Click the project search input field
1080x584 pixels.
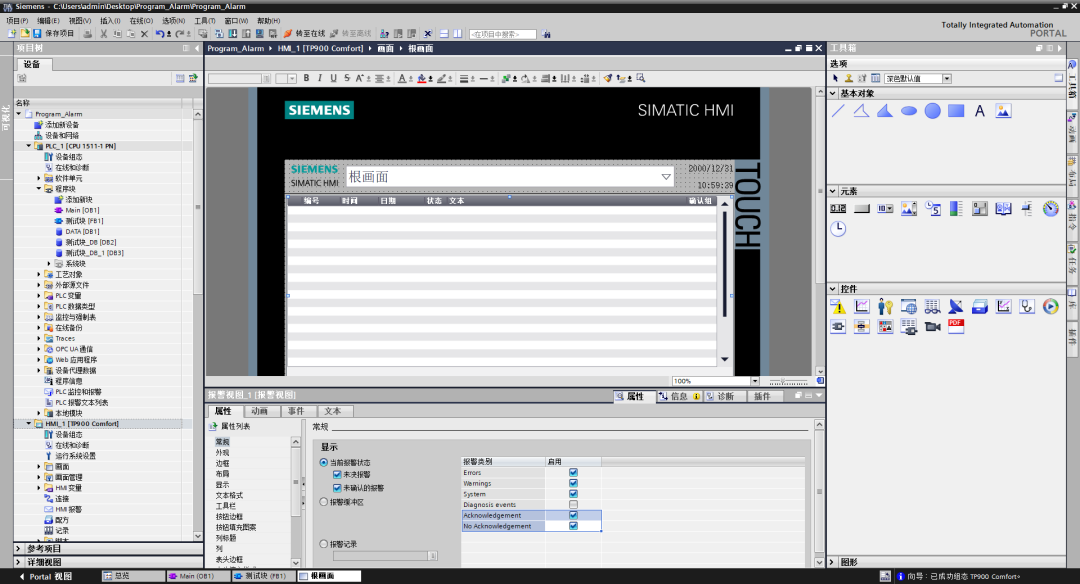tap(502, 34)
